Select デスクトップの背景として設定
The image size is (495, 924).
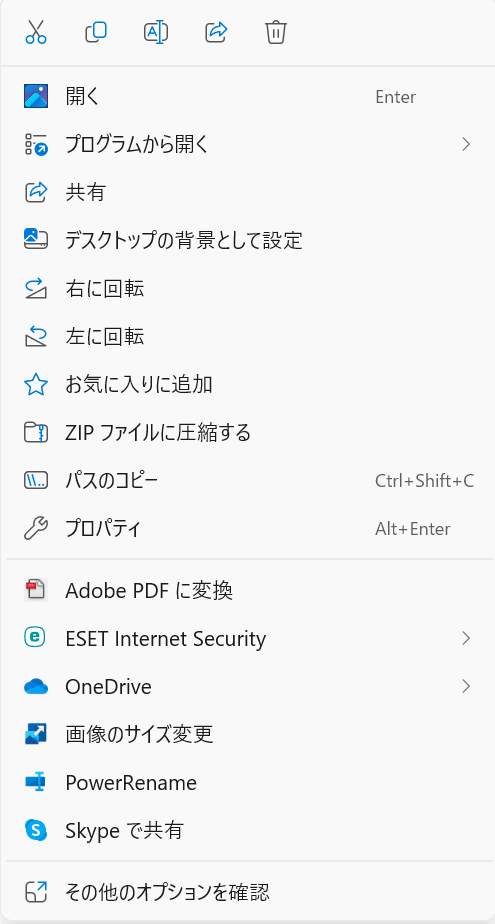248,240
